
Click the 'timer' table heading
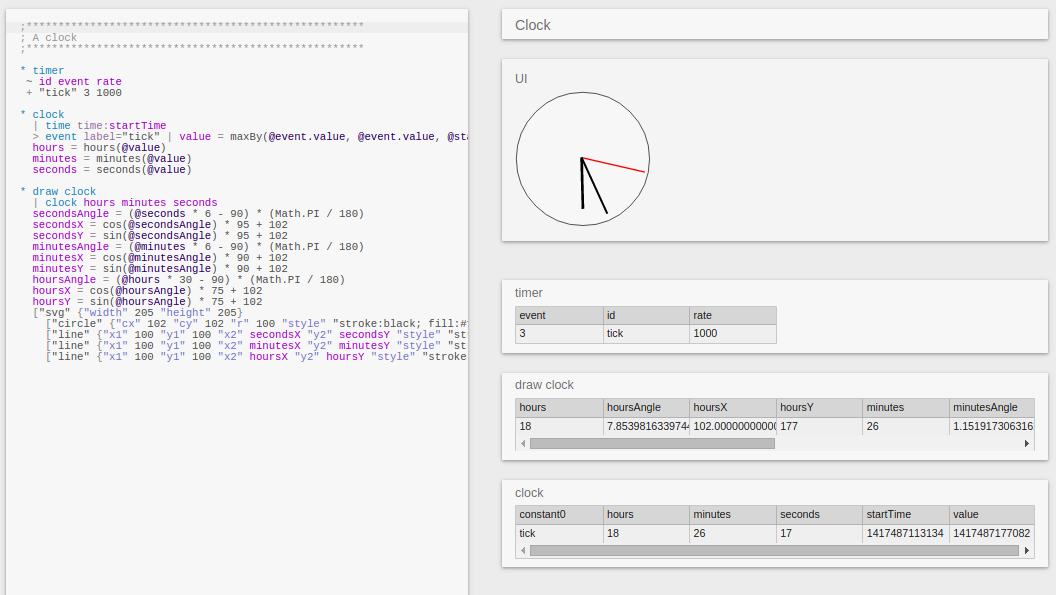[529, 293]
